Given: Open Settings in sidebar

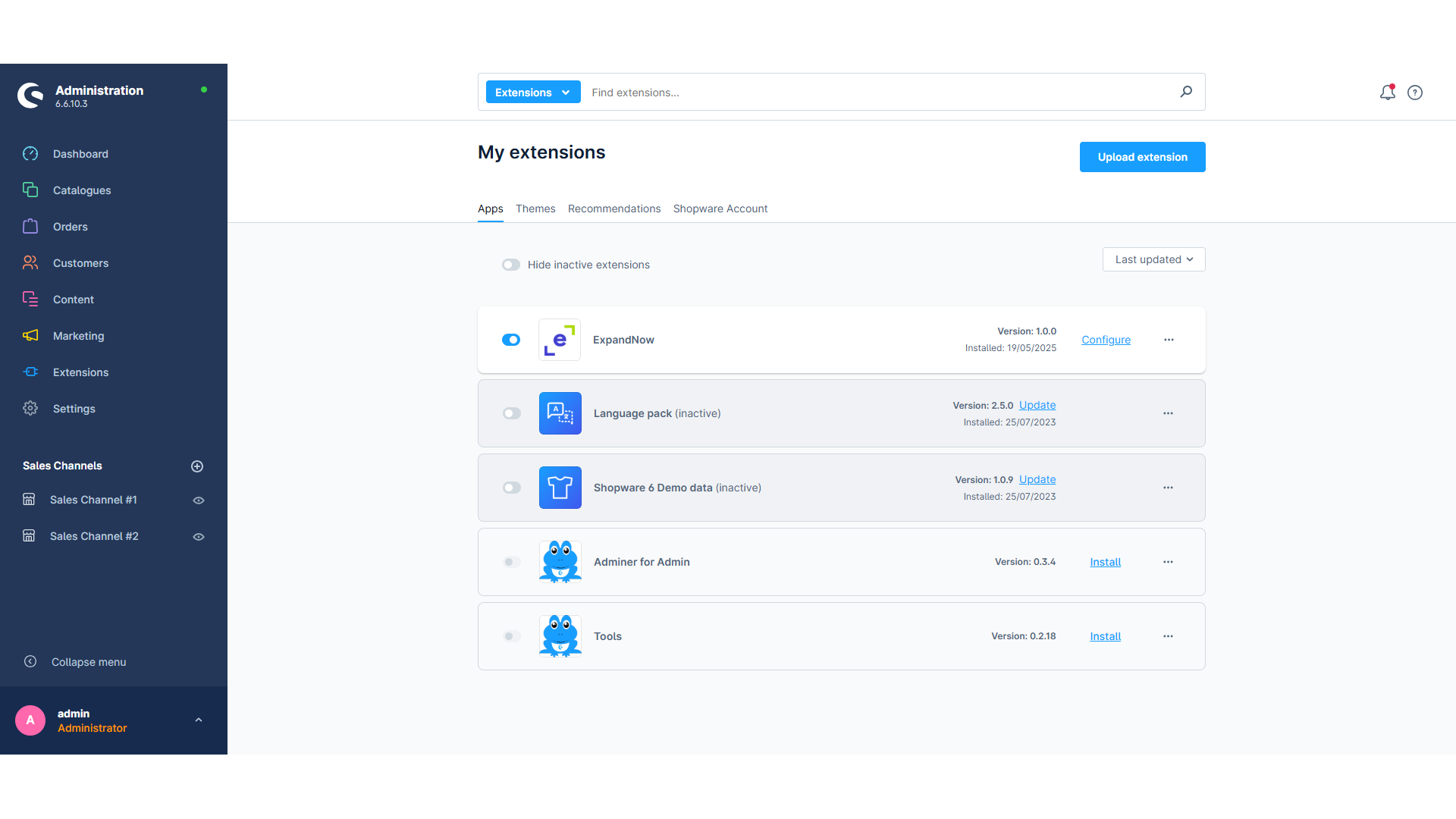Looking at the screenshot, I should [x=74, y=409].
